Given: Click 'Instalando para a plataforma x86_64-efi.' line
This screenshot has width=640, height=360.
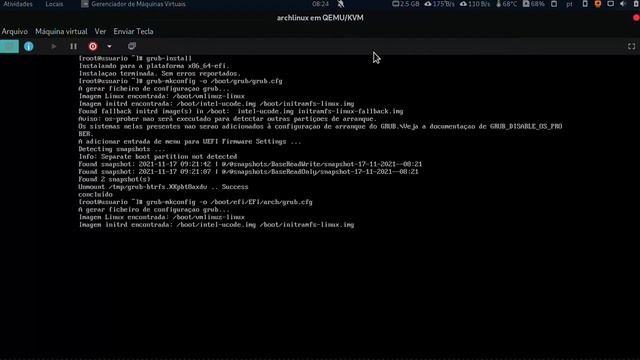Looking at the screenshot, I should tap(154, 66).
